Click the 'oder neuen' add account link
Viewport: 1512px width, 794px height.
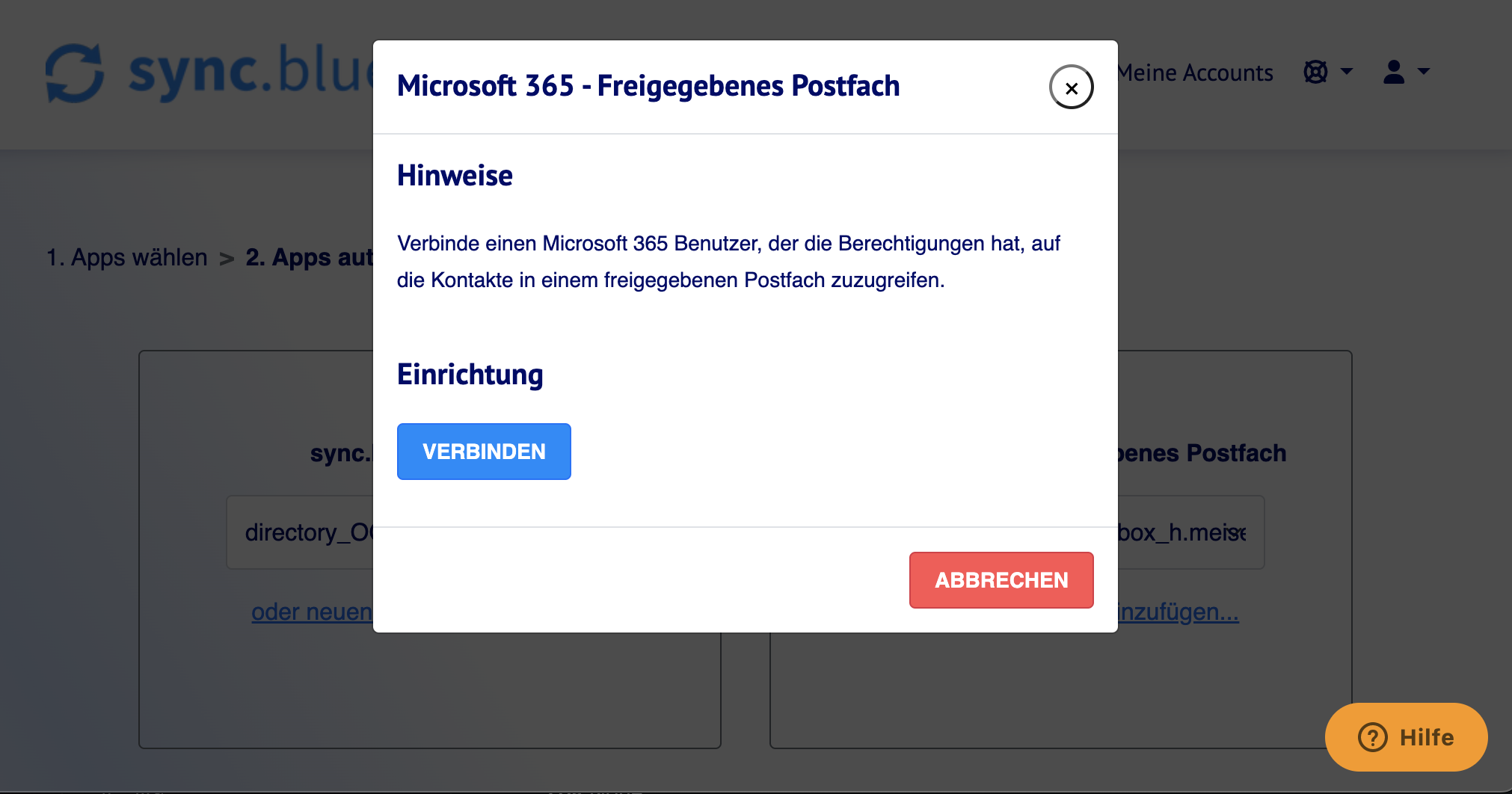pos(312,612)
